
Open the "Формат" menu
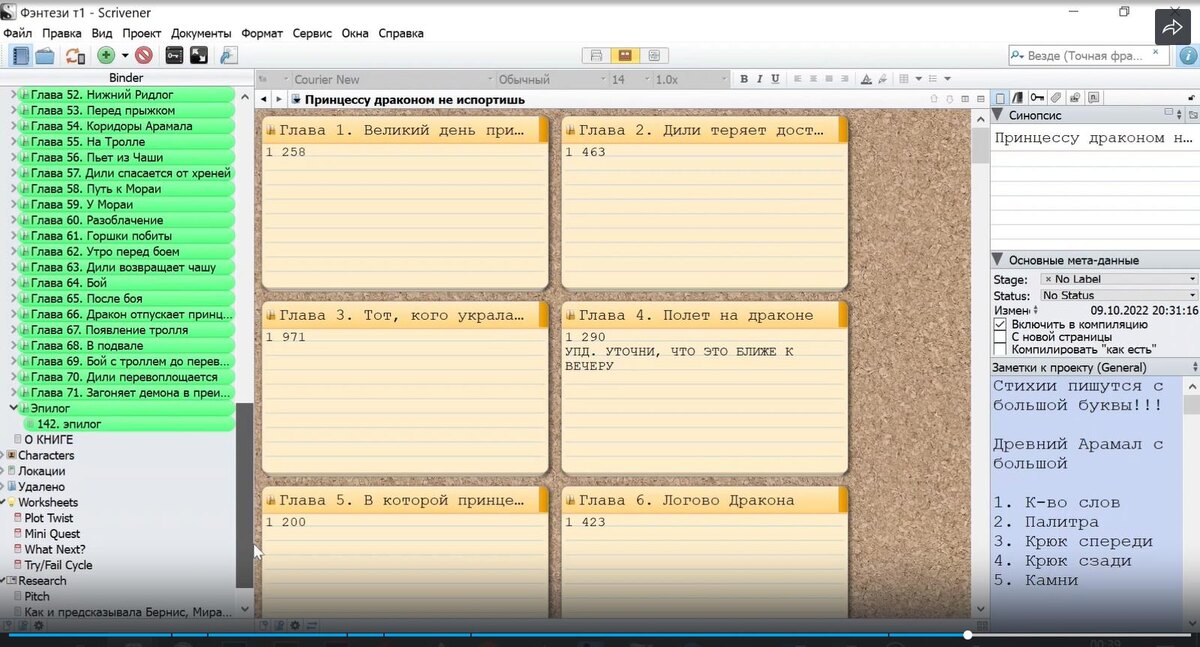tap(262, 33)
